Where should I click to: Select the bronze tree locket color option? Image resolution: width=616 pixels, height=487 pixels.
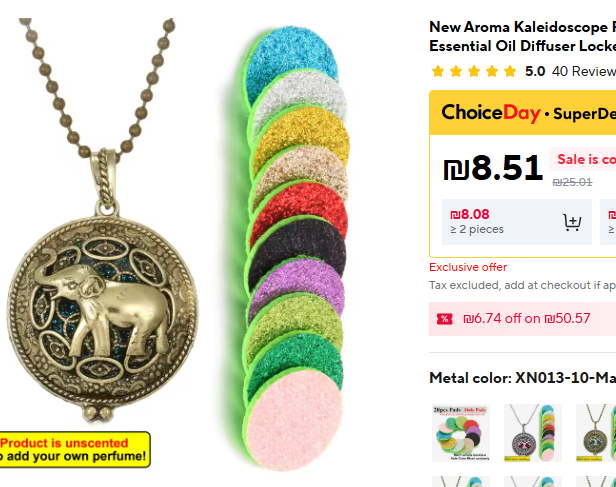click(x=596, y=433)
